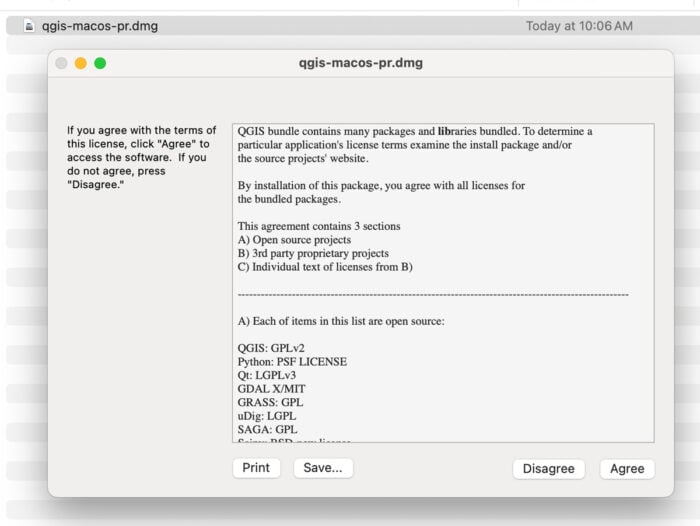Click the 'Today at 10:06 AM' date cell
This screenshot has height=526, width=700.
(579, 26)
